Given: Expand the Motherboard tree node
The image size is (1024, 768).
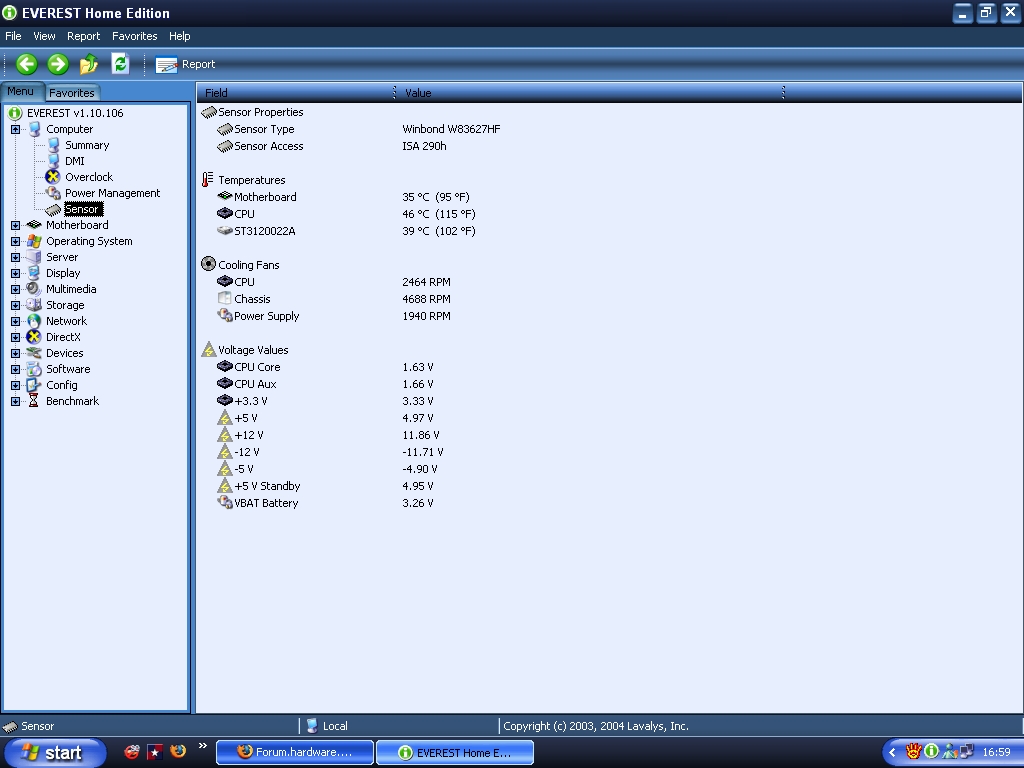Looking at the screenshot, I should 15,225.
